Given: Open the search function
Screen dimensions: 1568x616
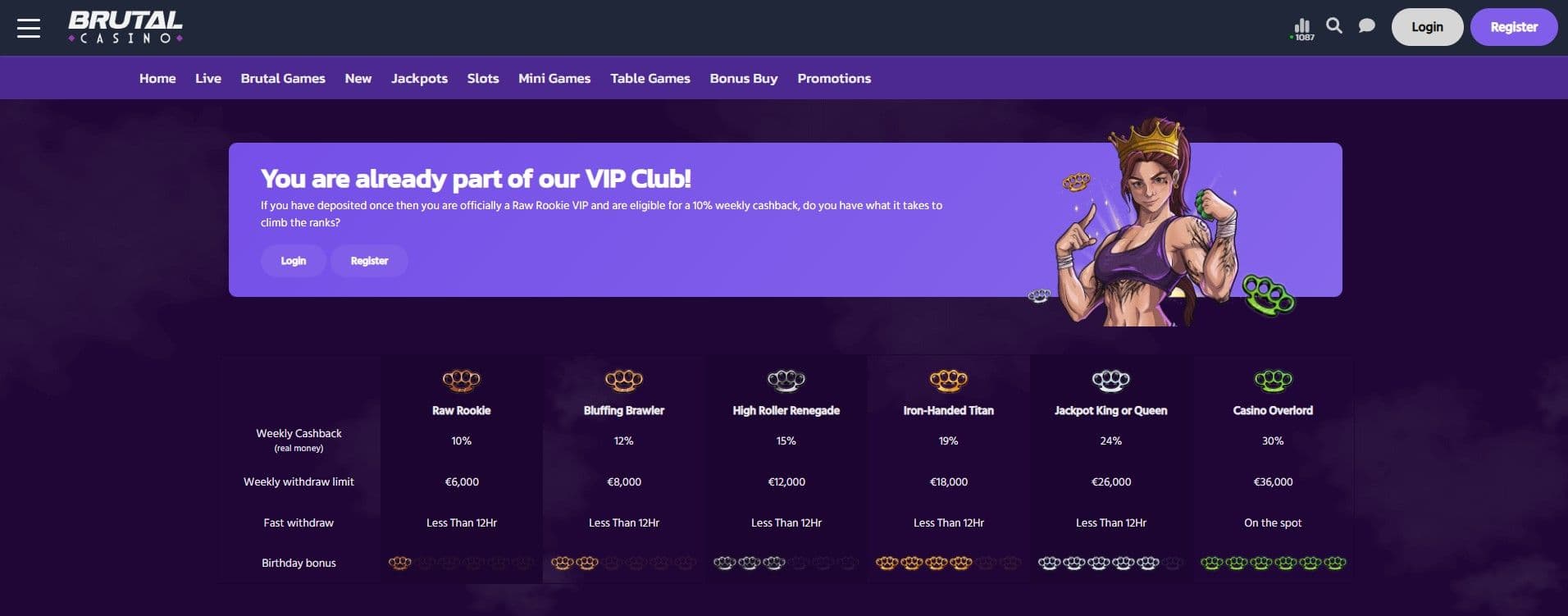Looking at the screenshot, I should [x=1333, y=25].
